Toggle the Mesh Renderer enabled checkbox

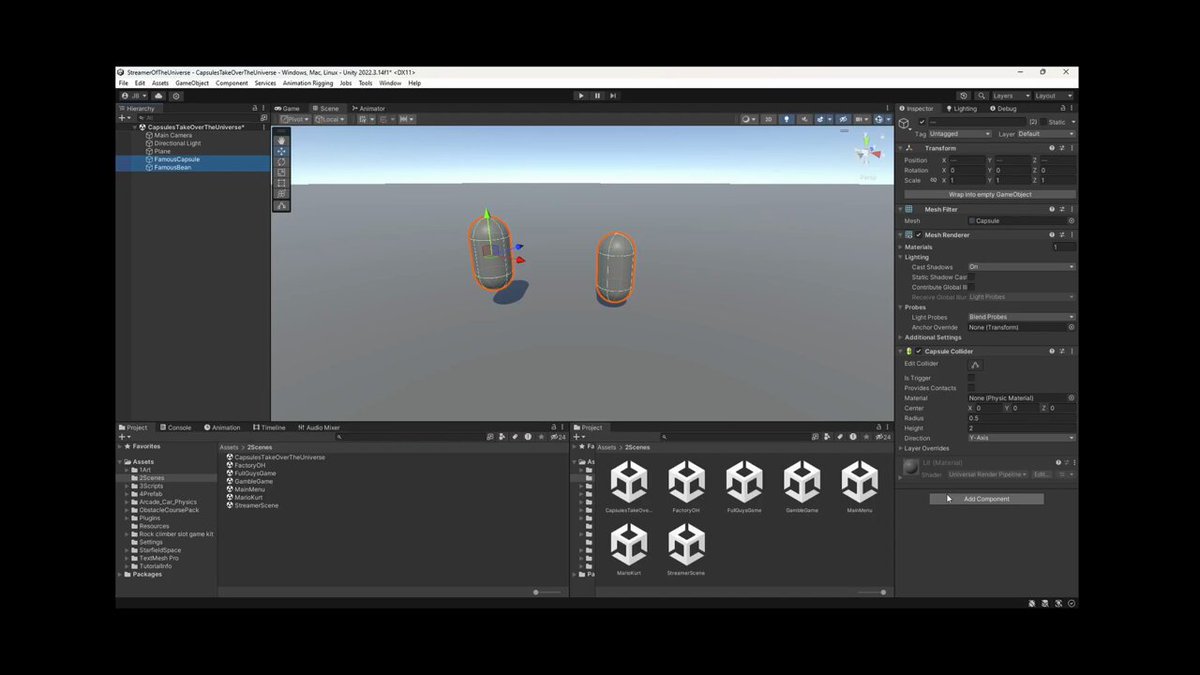pos(918,235)
